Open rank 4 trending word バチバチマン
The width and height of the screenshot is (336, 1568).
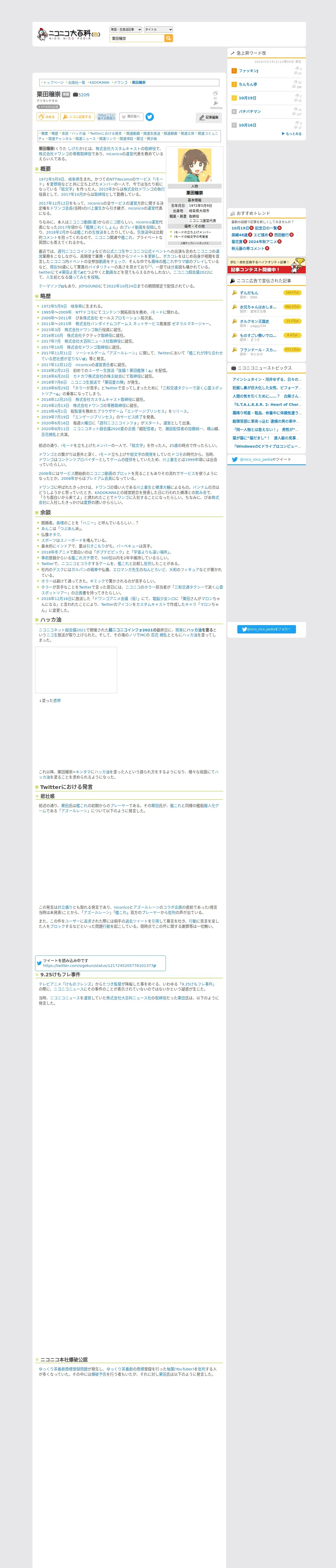pos(250,111)
